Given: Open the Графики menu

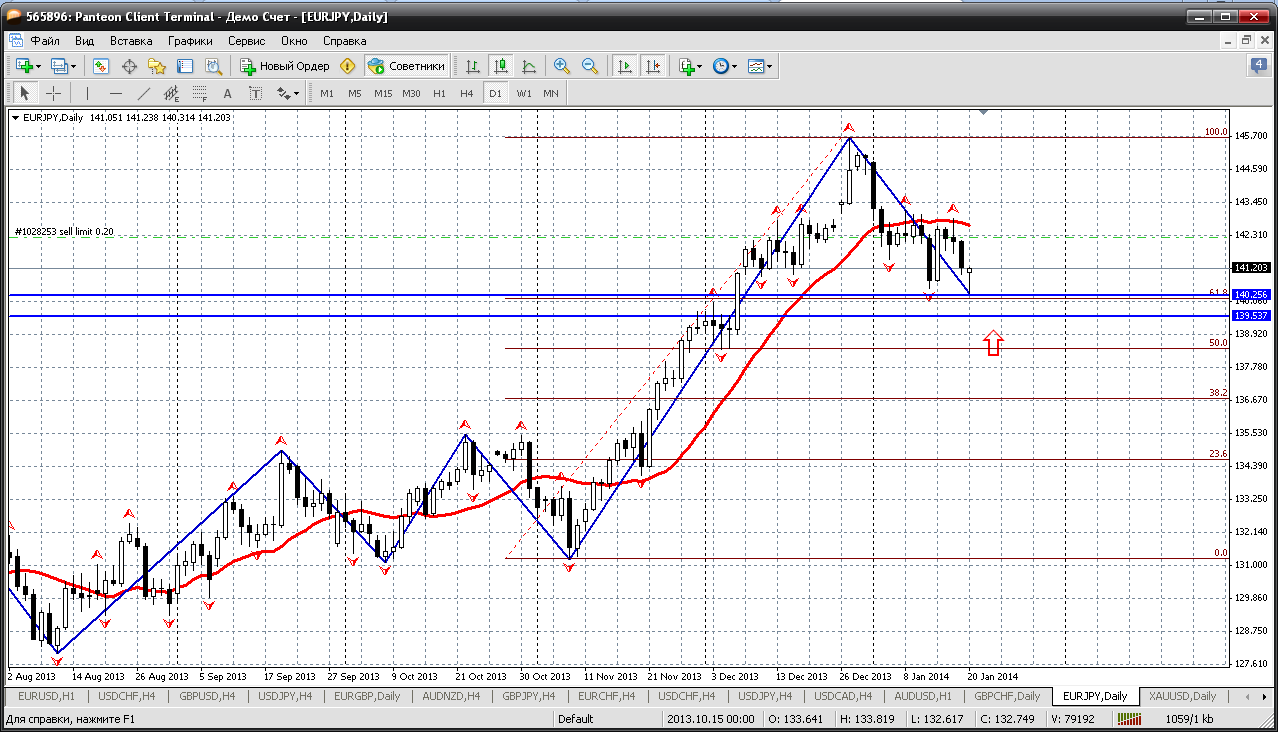Looking at the screenshot, I should tap(190, 41).
